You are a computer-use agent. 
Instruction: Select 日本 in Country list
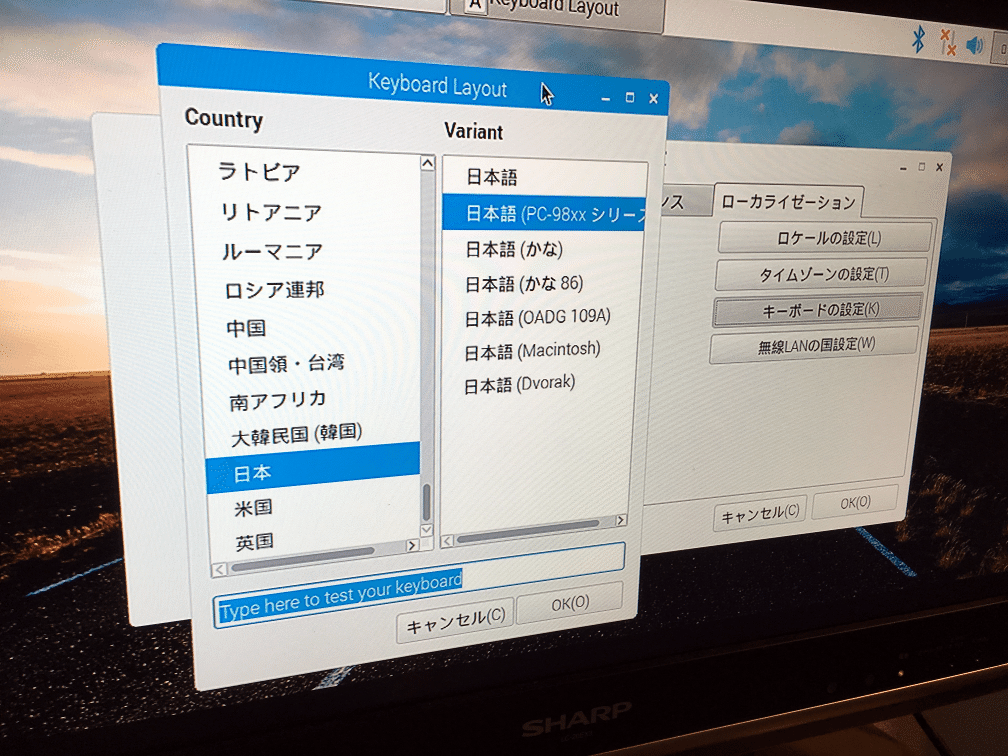[313, 469]
